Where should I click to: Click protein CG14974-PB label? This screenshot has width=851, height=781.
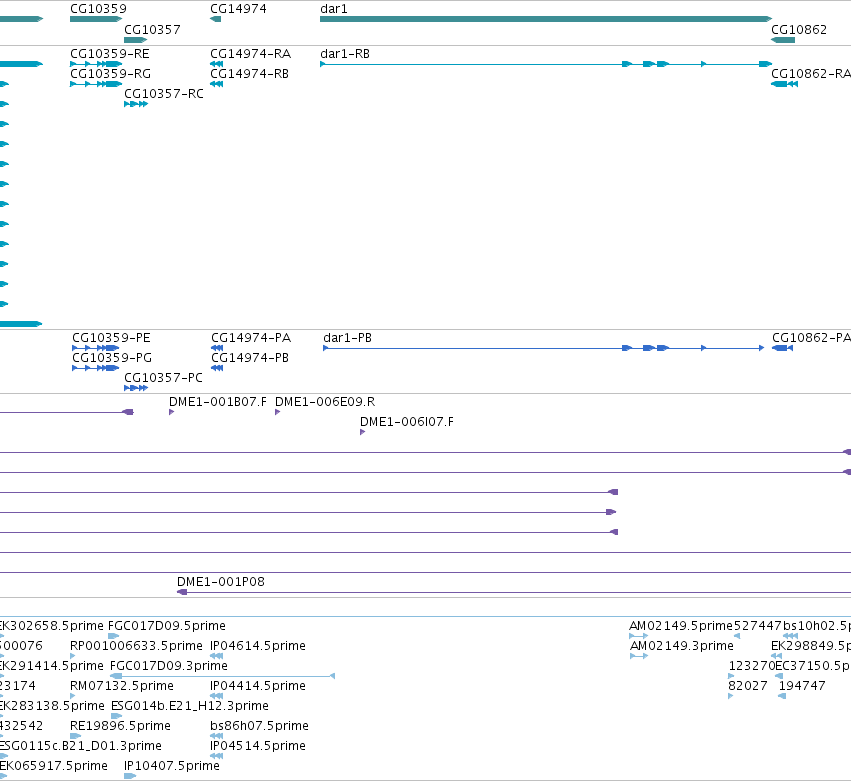250,358
